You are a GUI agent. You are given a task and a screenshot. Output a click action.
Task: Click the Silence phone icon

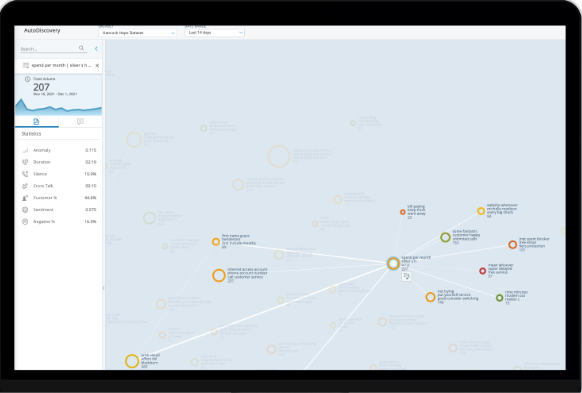click(25, 174)
